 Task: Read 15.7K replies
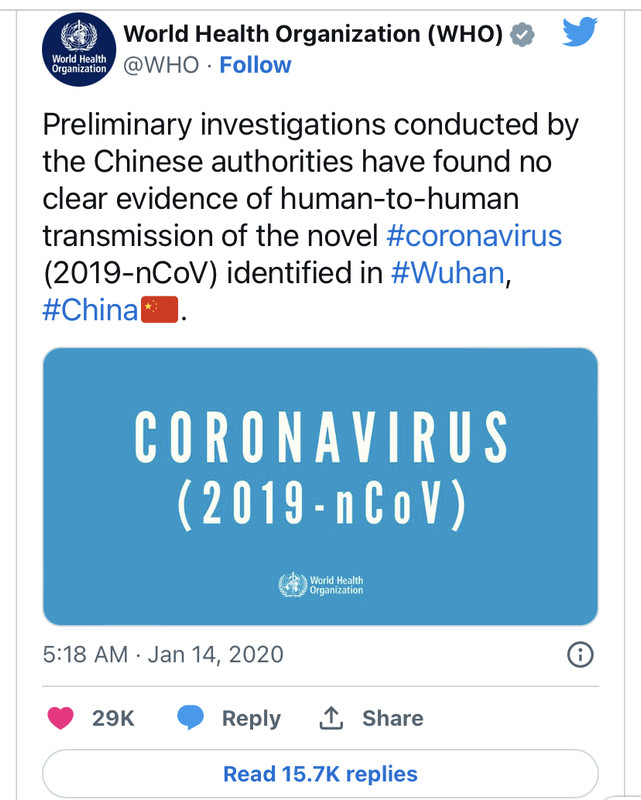tap(320, 773)
